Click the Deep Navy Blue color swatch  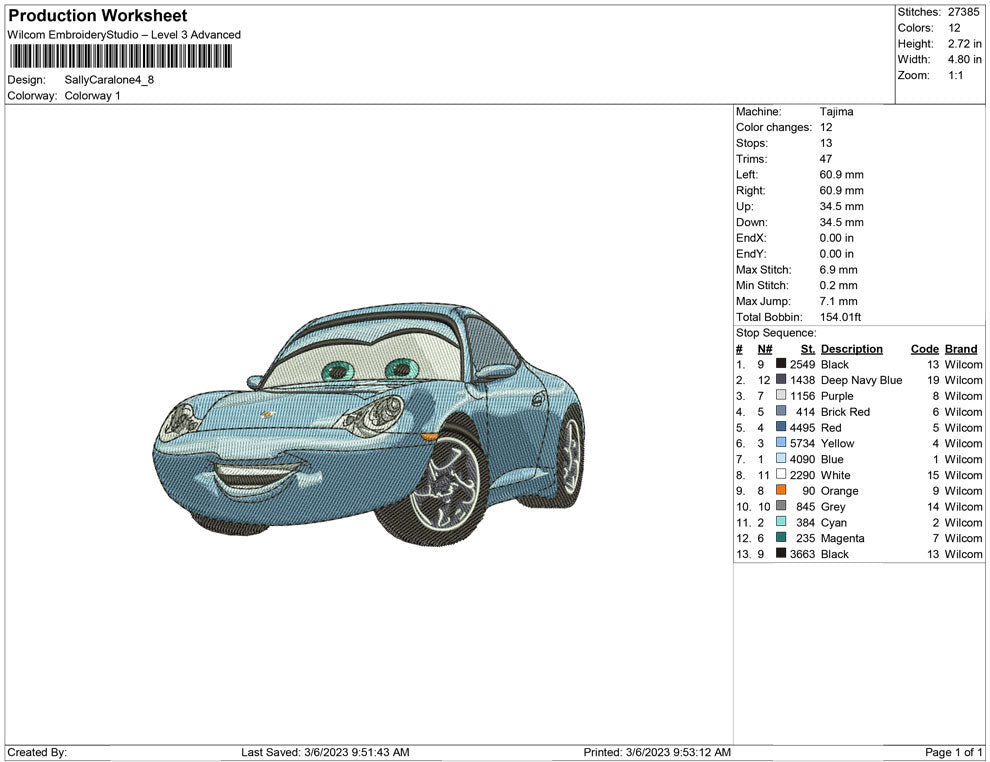(781, 380)
